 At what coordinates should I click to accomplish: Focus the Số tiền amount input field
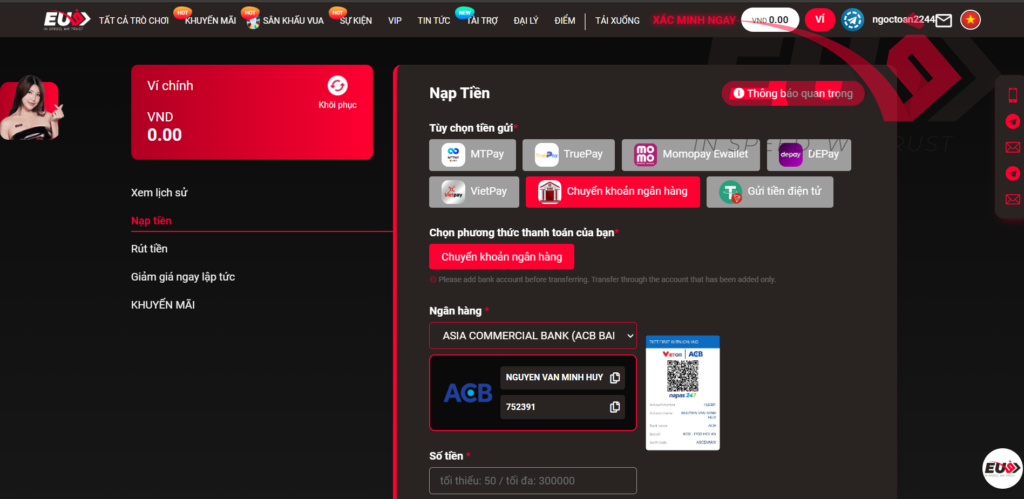[533, 481]
